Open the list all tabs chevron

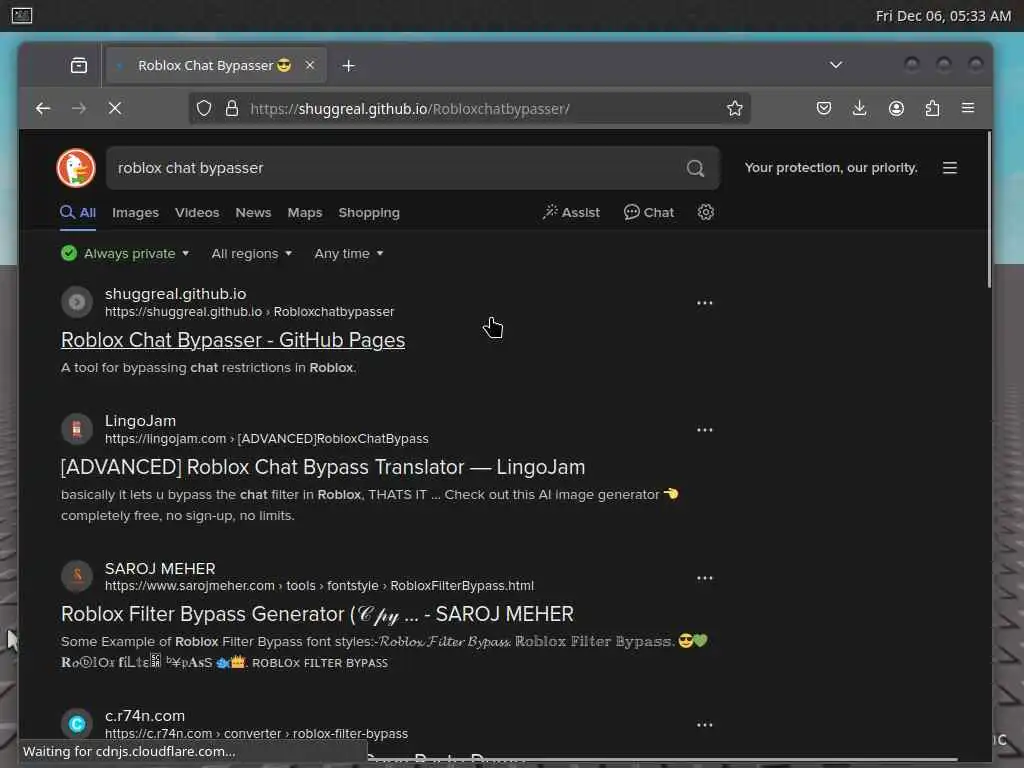pyautogui.click(x=836, y=65)
